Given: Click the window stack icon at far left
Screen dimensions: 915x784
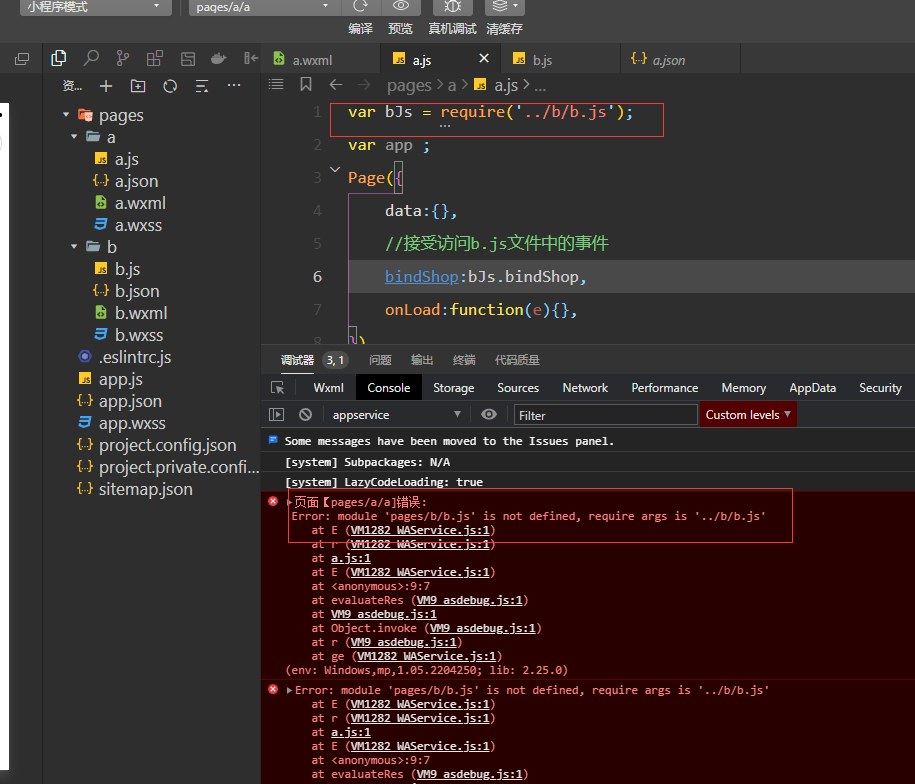Looking at the screenshot, I should (22, 59).
